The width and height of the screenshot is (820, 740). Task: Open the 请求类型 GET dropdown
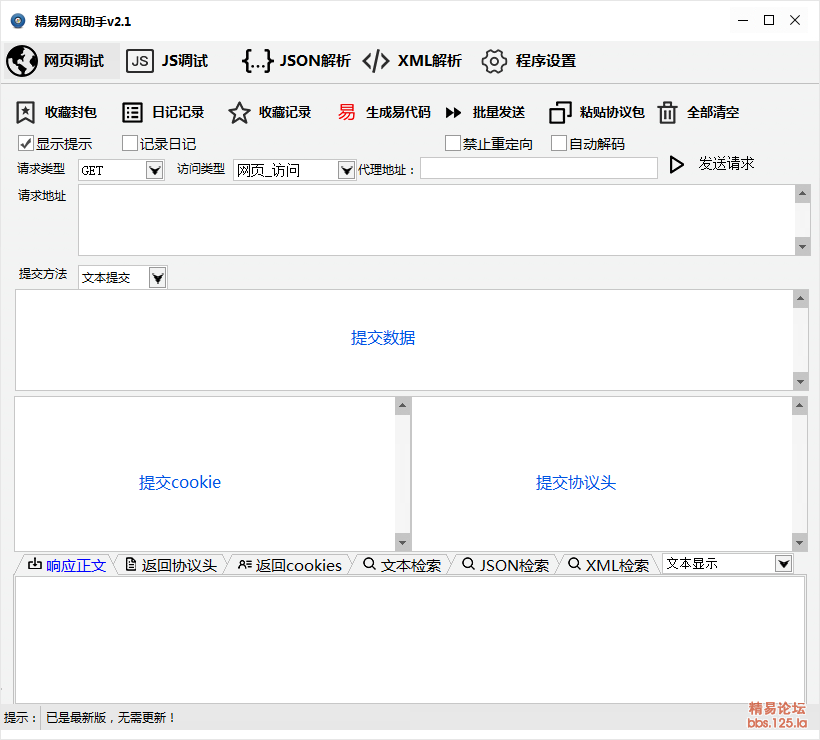coord(154,170)
